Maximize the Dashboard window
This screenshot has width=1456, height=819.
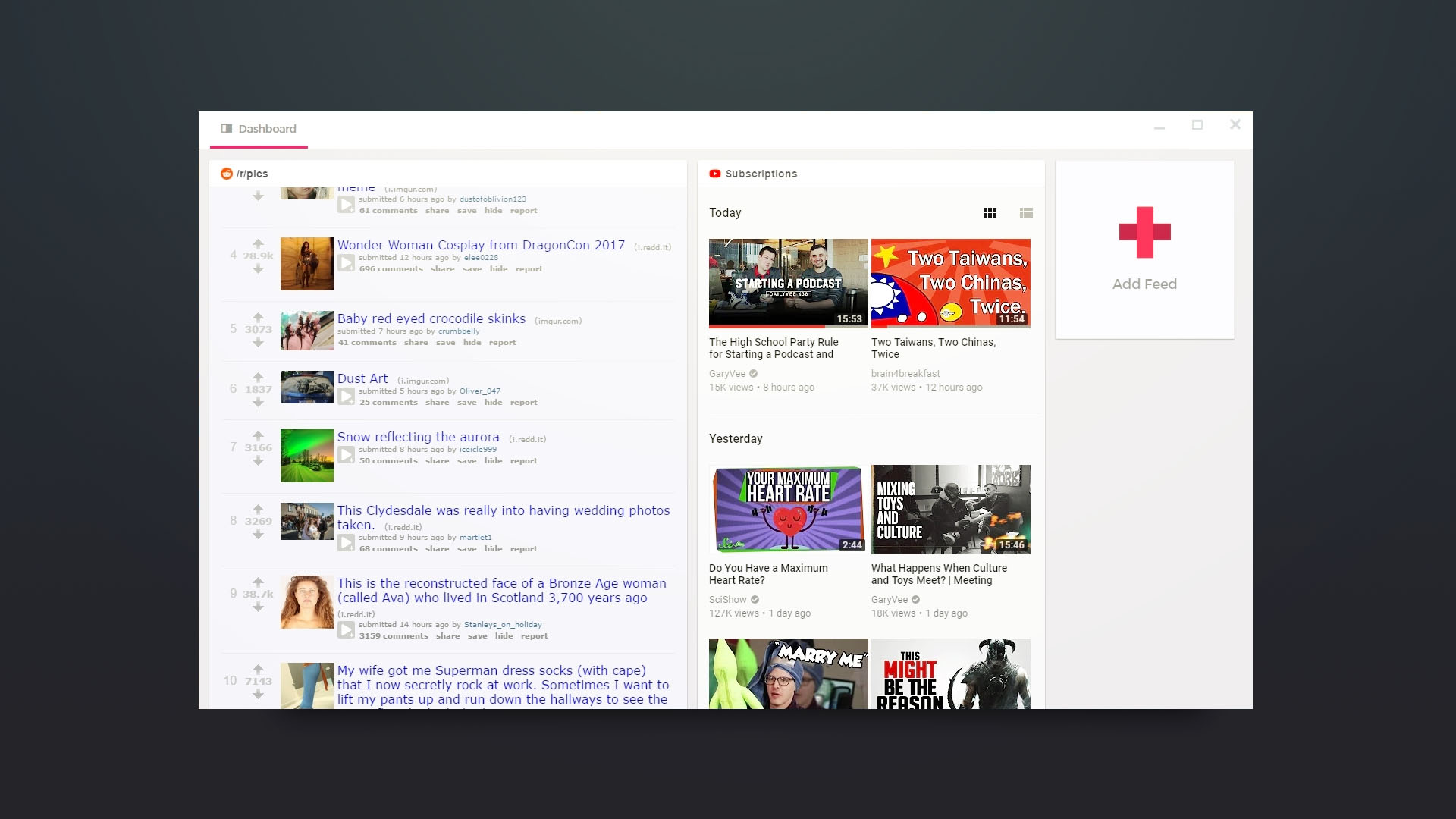[1197, 125]
